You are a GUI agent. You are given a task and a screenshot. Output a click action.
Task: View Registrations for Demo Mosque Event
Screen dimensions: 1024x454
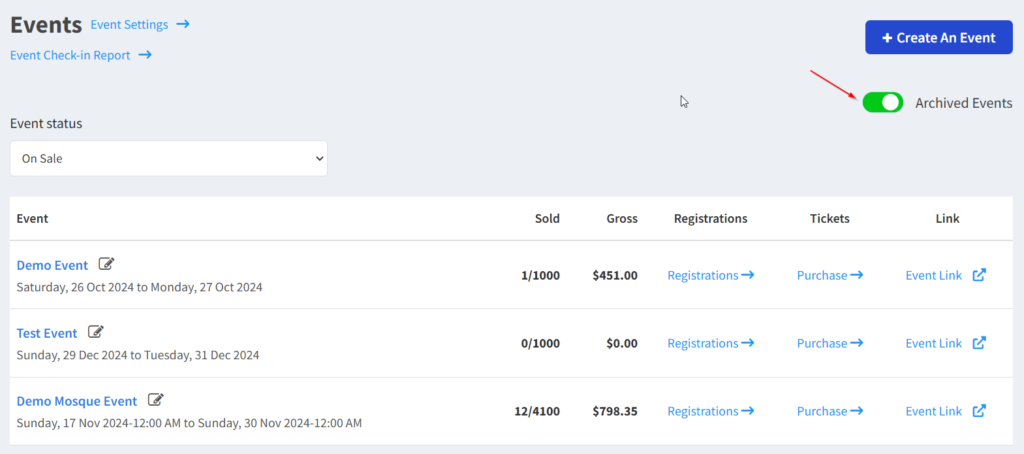[710, 411]
